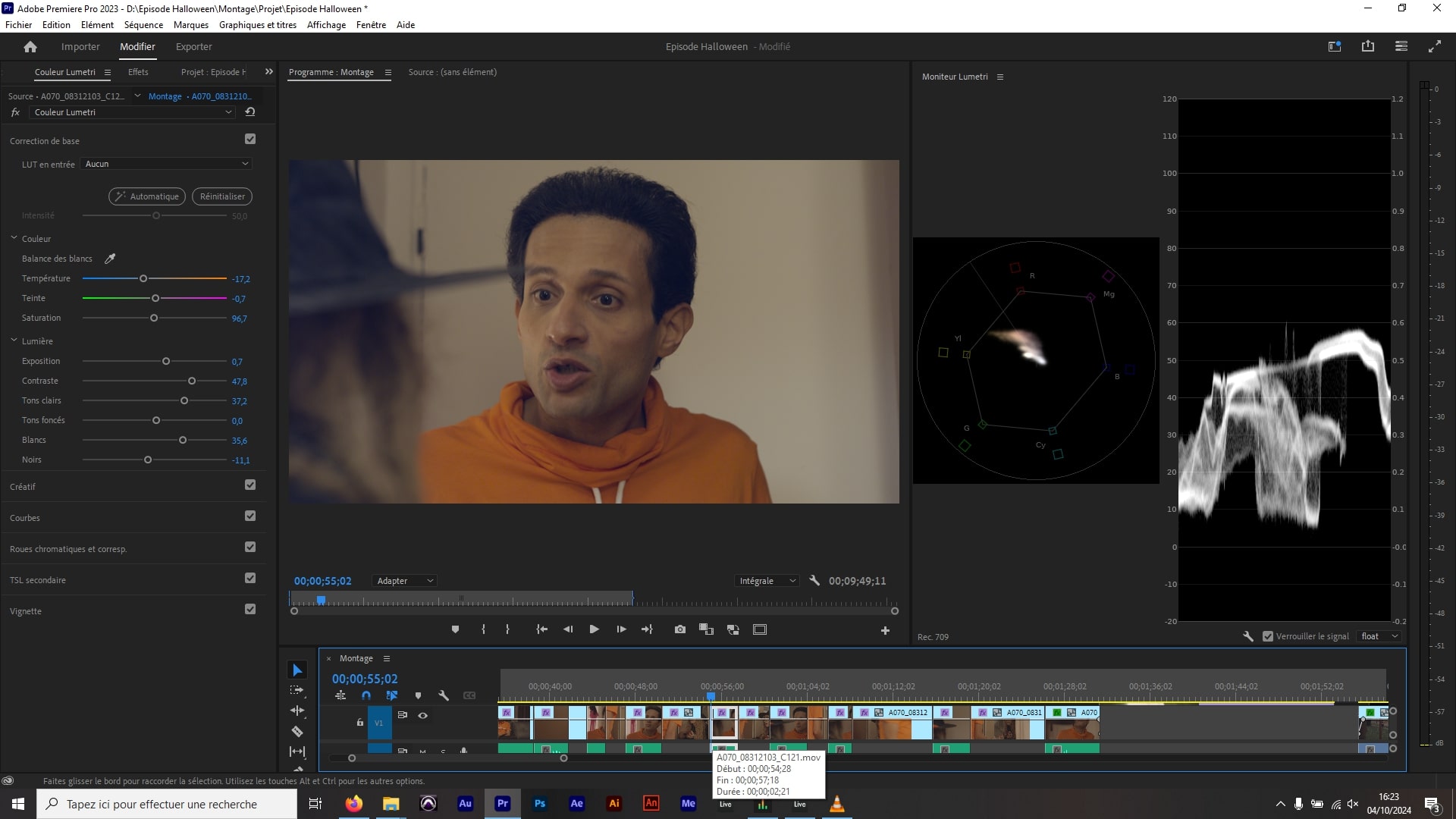Go to In point button
The image size is (1456, 819).
[x=541, y=629]
